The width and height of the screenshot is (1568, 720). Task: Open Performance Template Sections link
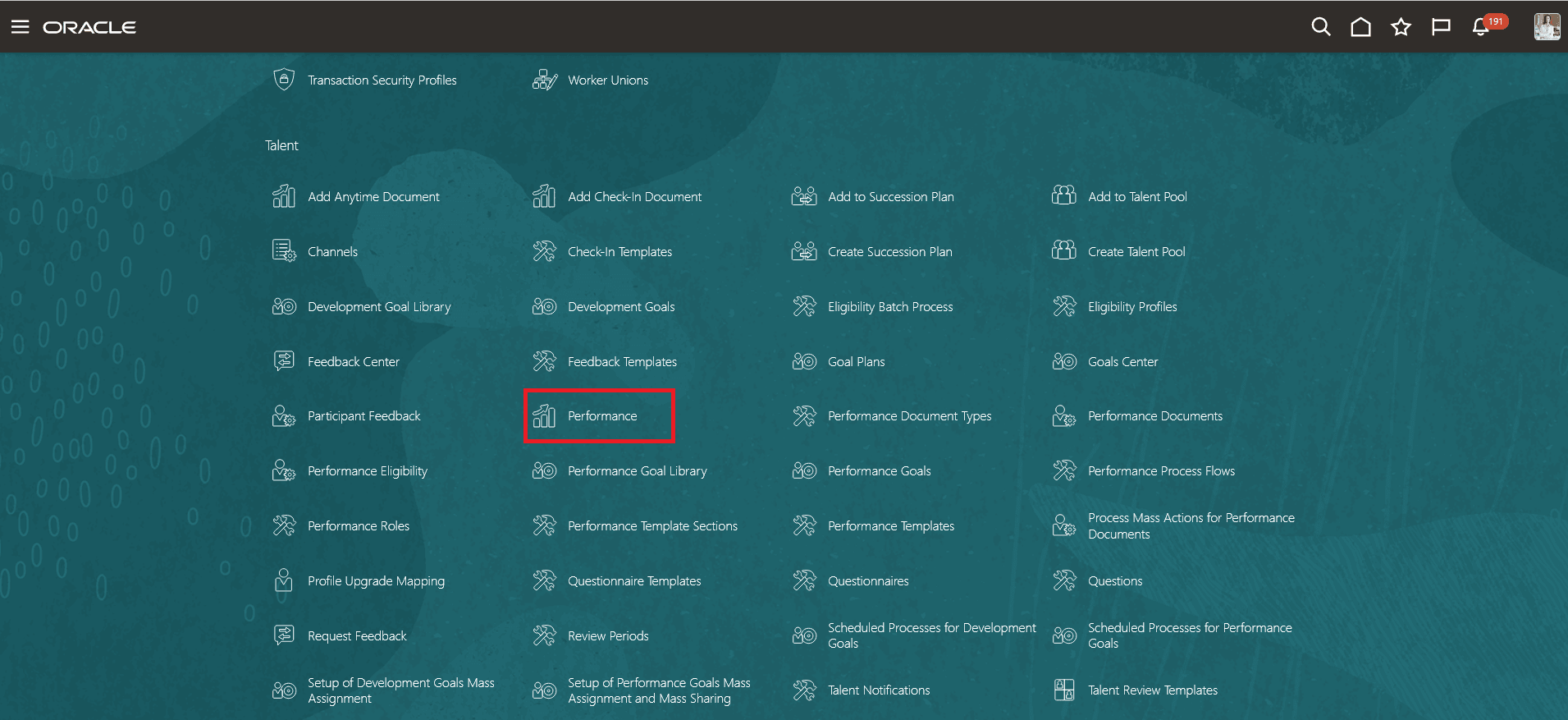(x=652, y=526)
